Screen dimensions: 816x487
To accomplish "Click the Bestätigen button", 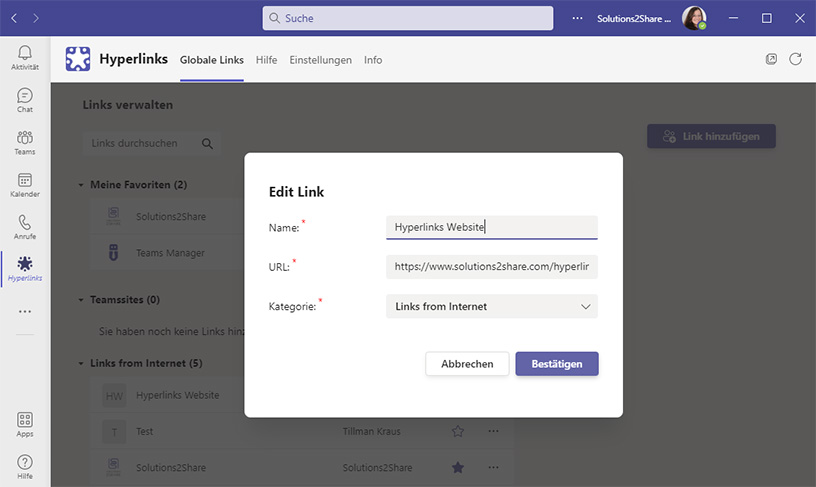I will (x=556, y=364).
